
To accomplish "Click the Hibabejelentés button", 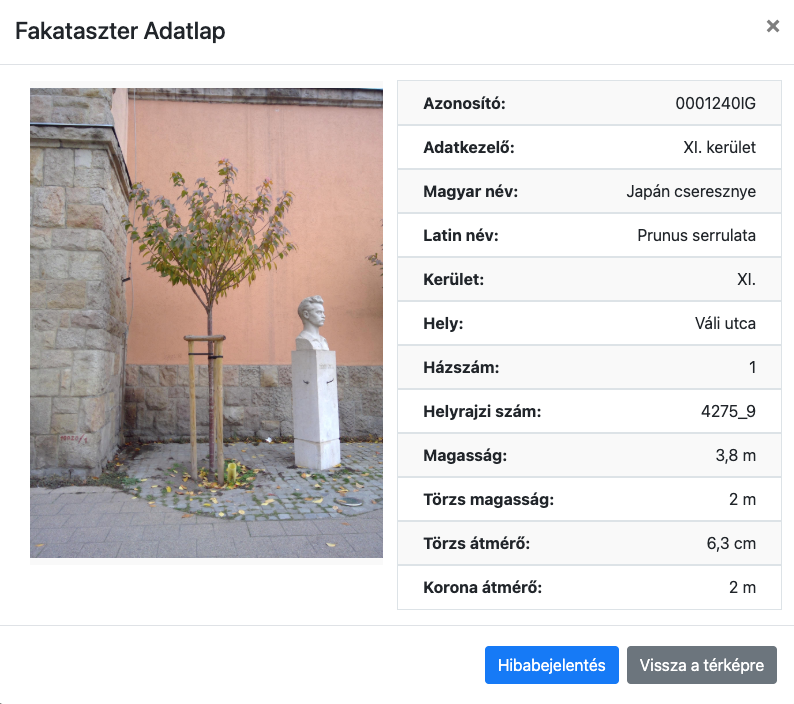I will [551, 664].
